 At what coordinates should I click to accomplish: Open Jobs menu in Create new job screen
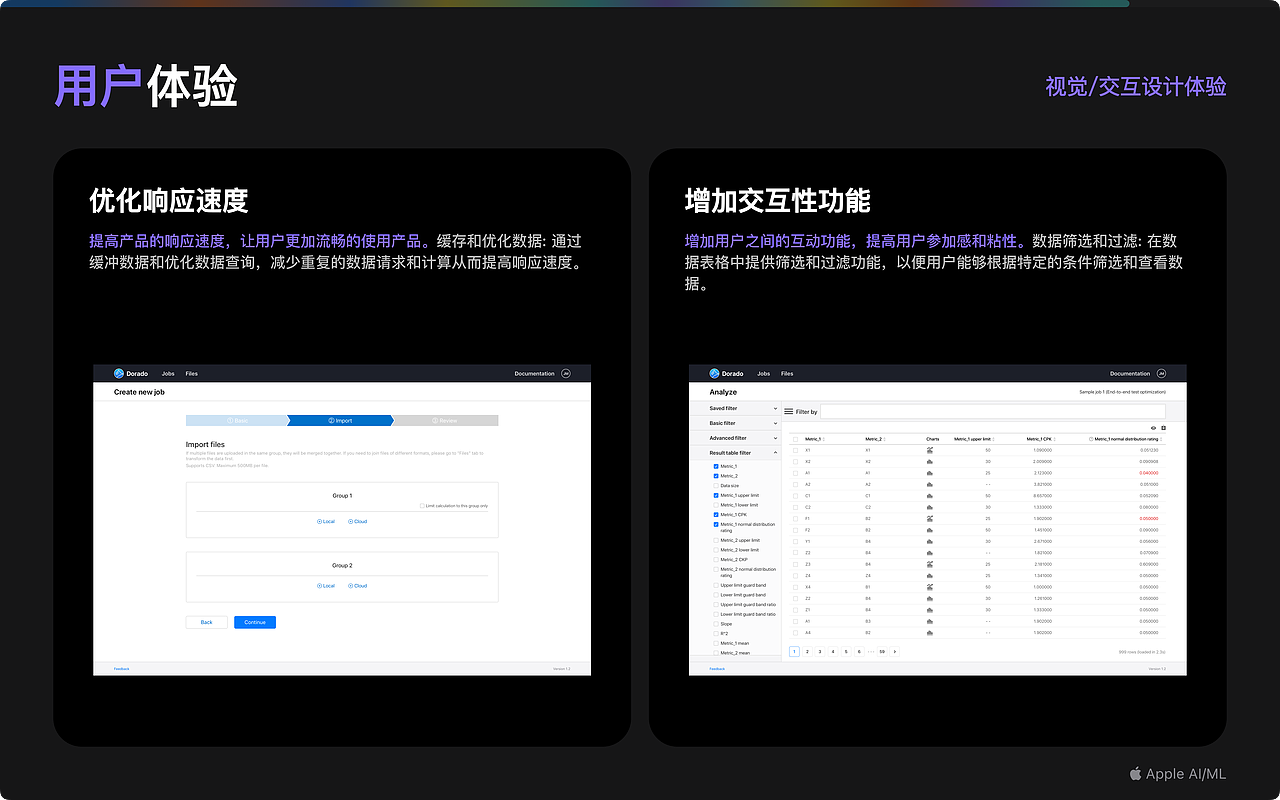pyautogui.click(x=168, y=373)
